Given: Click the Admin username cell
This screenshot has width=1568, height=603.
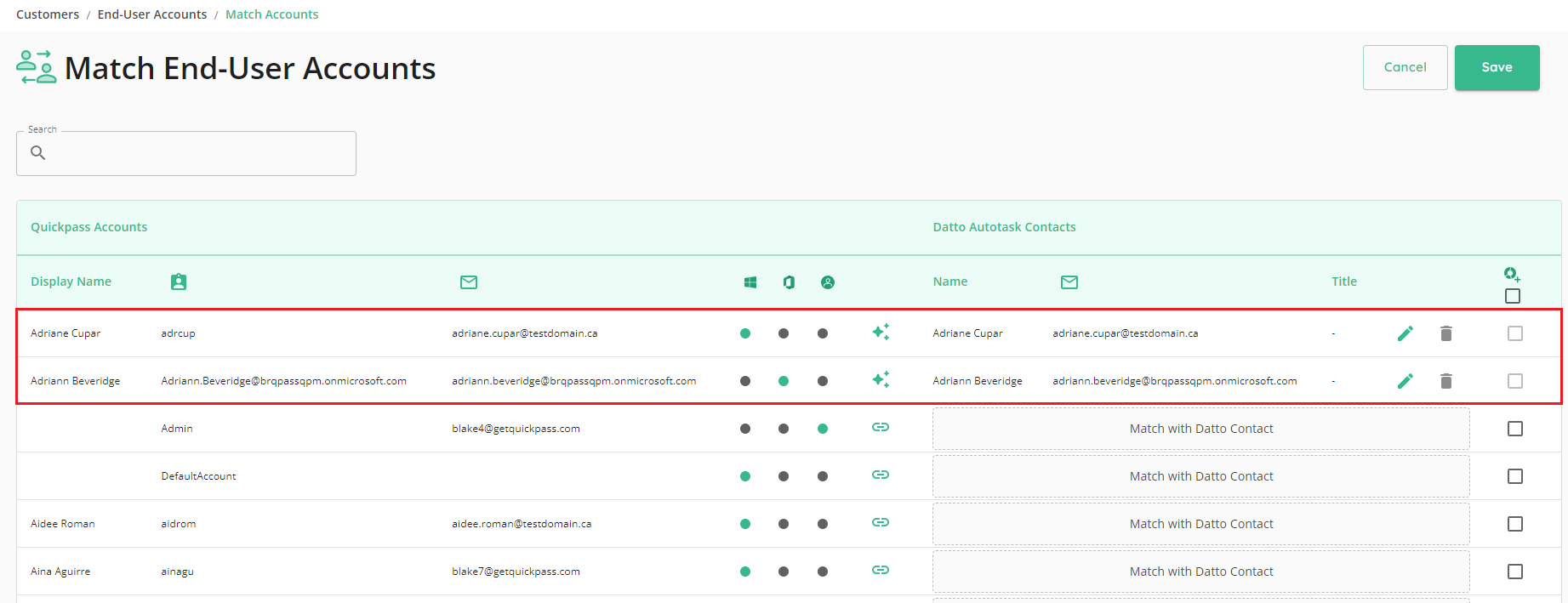Looking at the screenshot, I should (177, 429).
